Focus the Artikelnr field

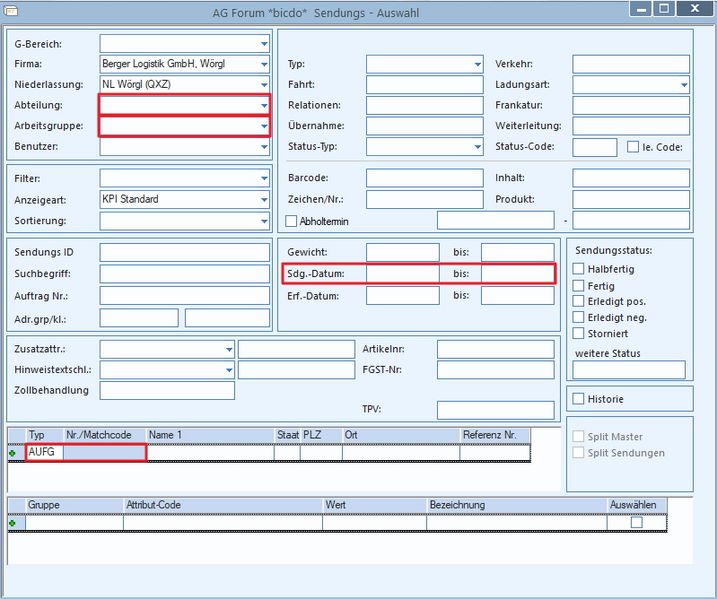pyautogui.click(x=496, y=349)
